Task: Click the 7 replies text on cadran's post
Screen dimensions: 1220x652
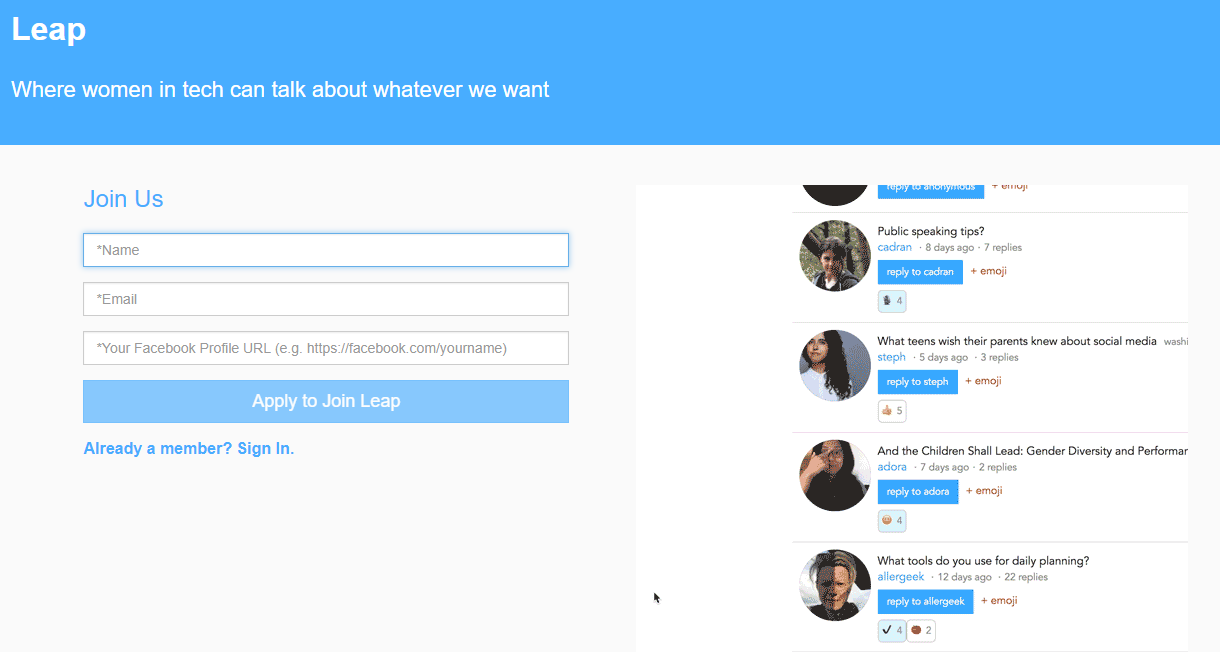Action: 1003,247
